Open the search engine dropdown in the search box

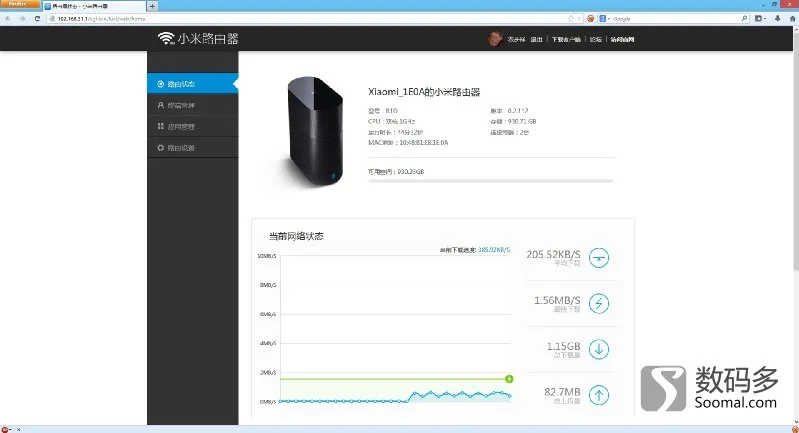[604, 18]
